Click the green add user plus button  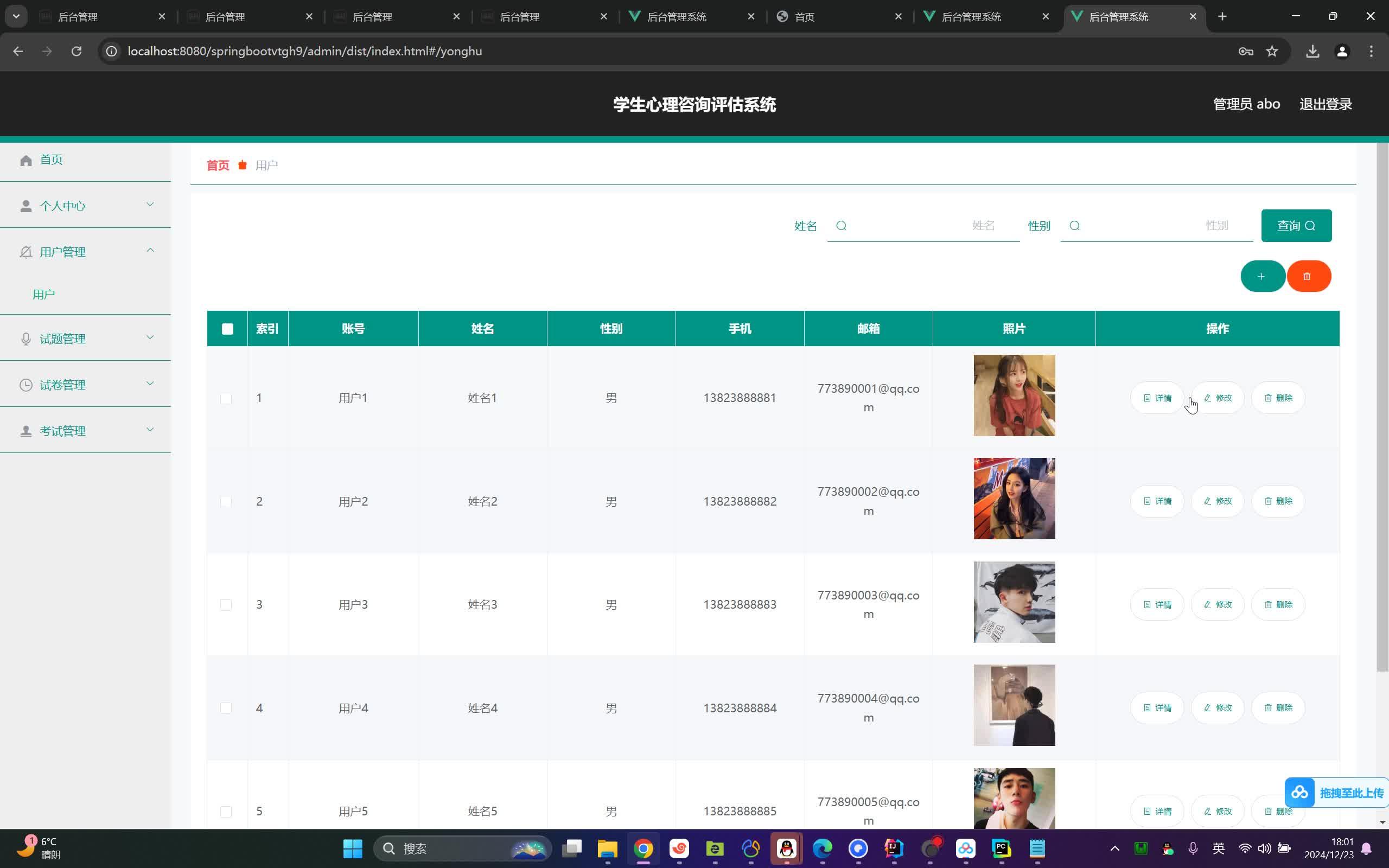pos(1261,276)
